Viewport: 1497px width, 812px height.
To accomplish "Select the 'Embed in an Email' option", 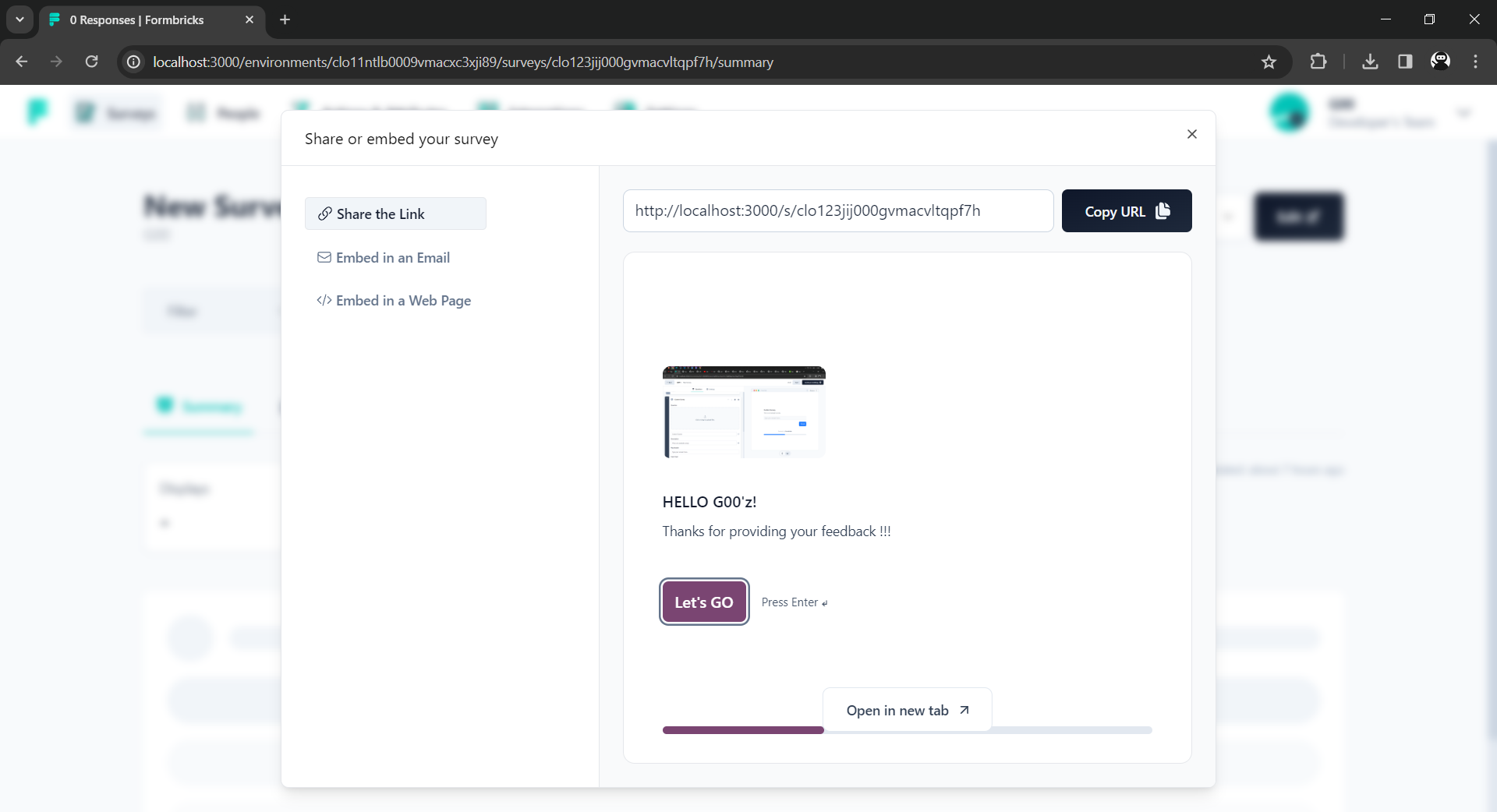I will tap(393, 257).
